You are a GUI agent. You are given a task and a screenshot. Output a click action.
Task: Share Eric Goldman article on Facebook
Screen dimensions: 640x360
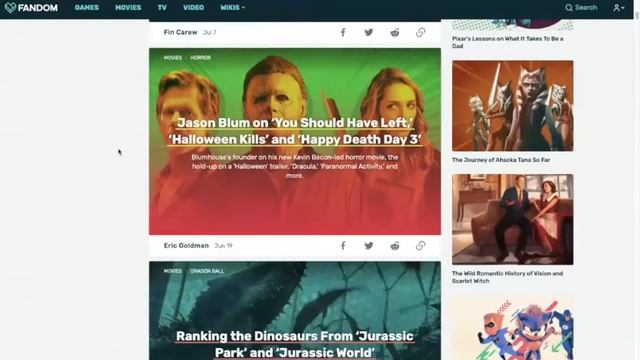(x=343, y=246)
